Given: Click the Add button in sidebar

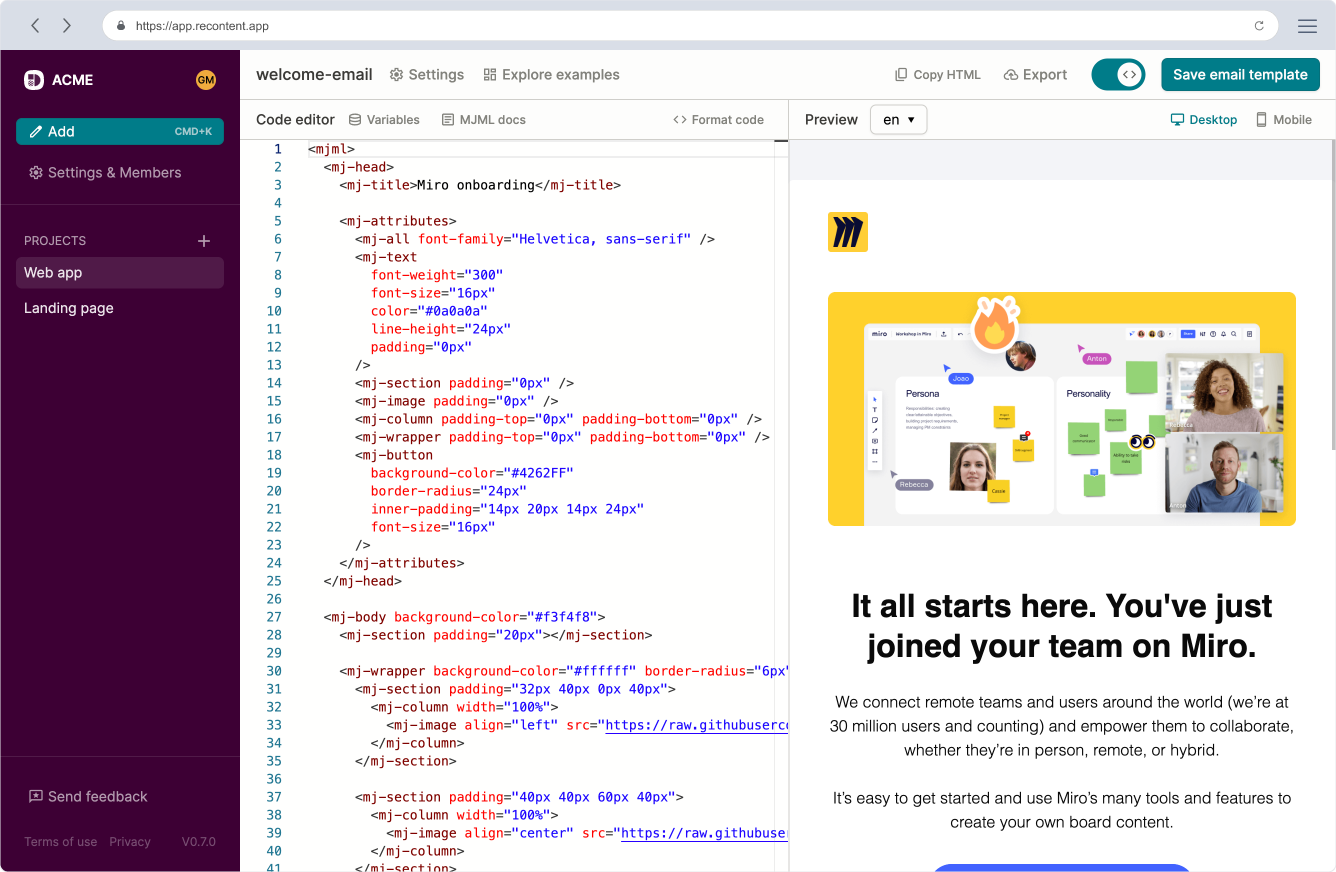Looking at the screenshot, I should click(120, 131).
